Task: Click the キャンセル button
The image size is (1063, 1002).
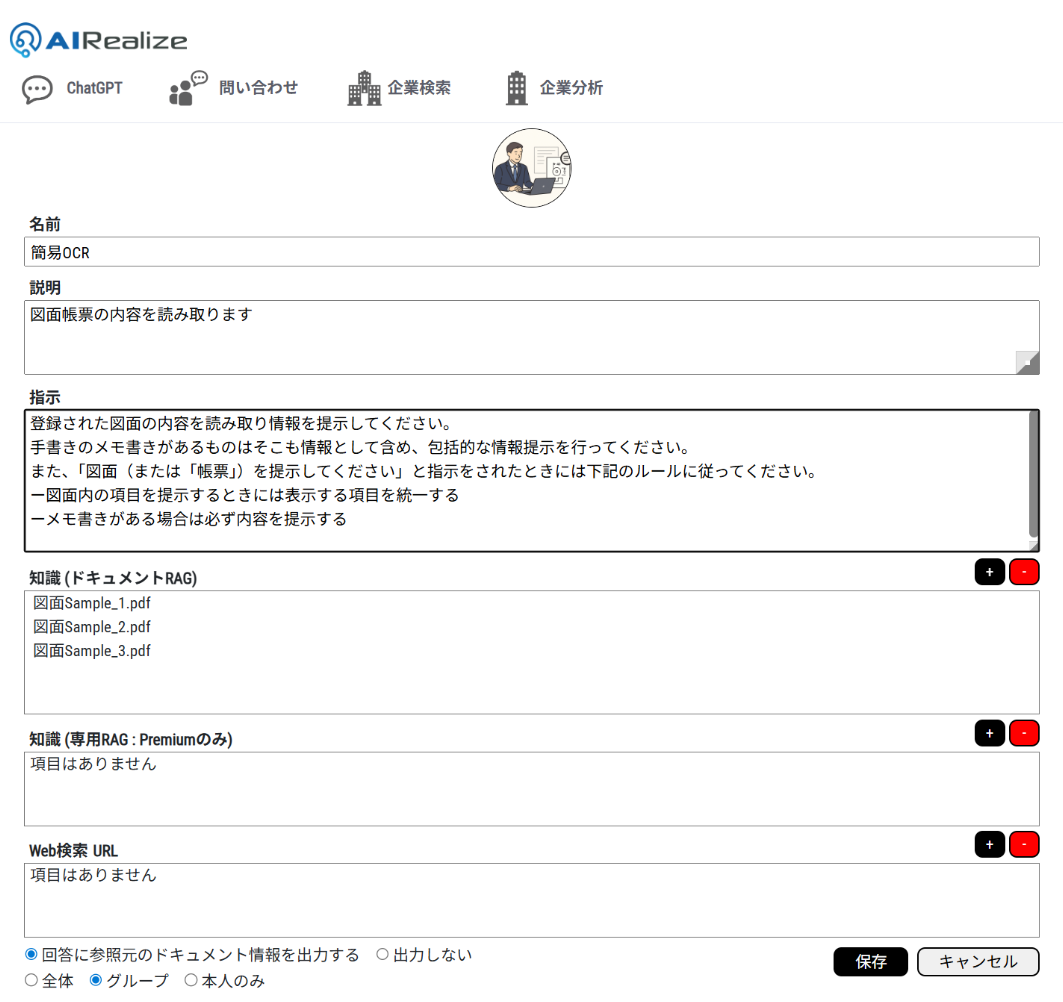Action: click(x=977, y=961)
